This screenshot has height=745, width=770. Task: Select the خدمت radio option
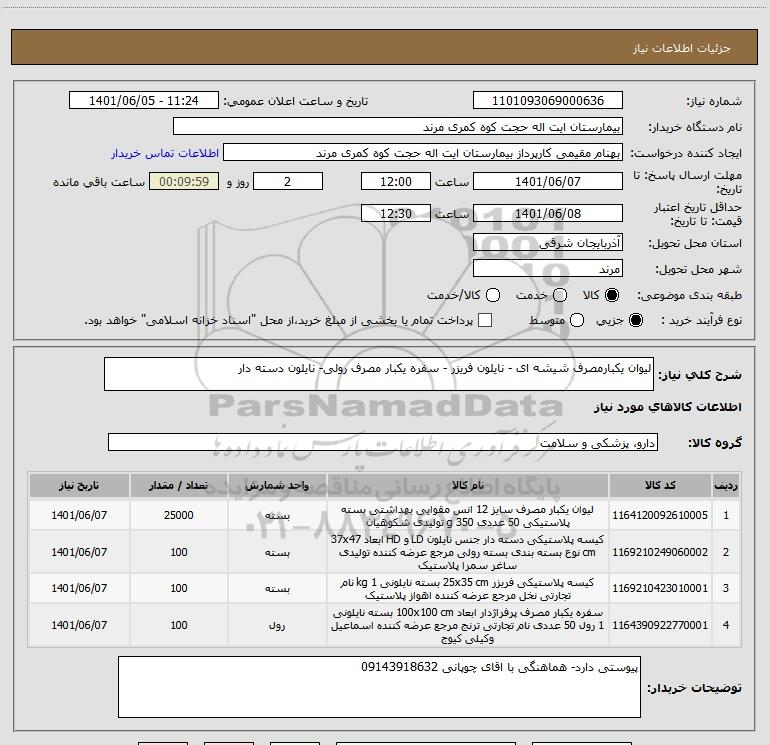point(559,296)
